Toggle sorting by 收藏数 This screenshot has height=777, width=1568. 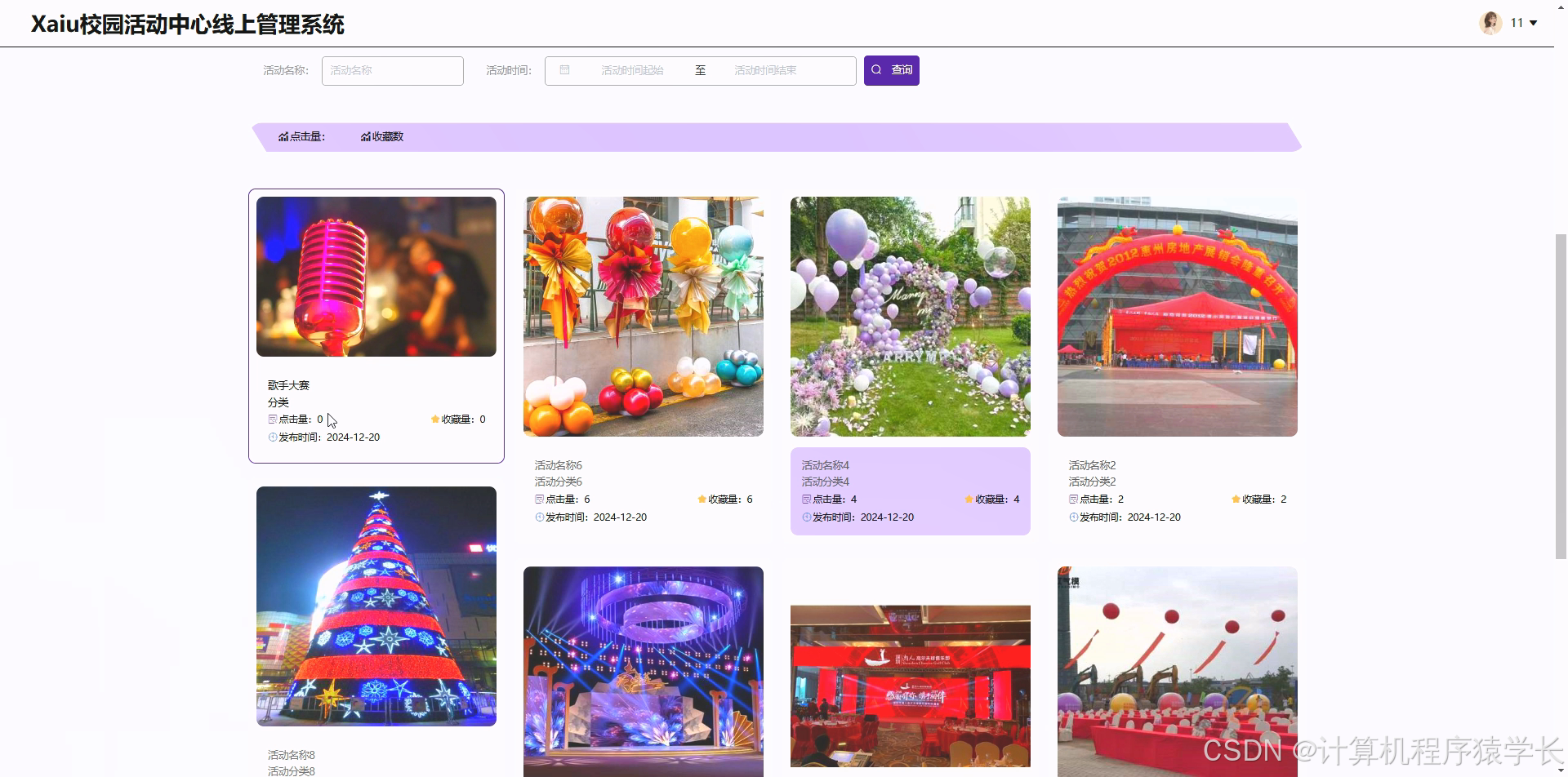388,137
